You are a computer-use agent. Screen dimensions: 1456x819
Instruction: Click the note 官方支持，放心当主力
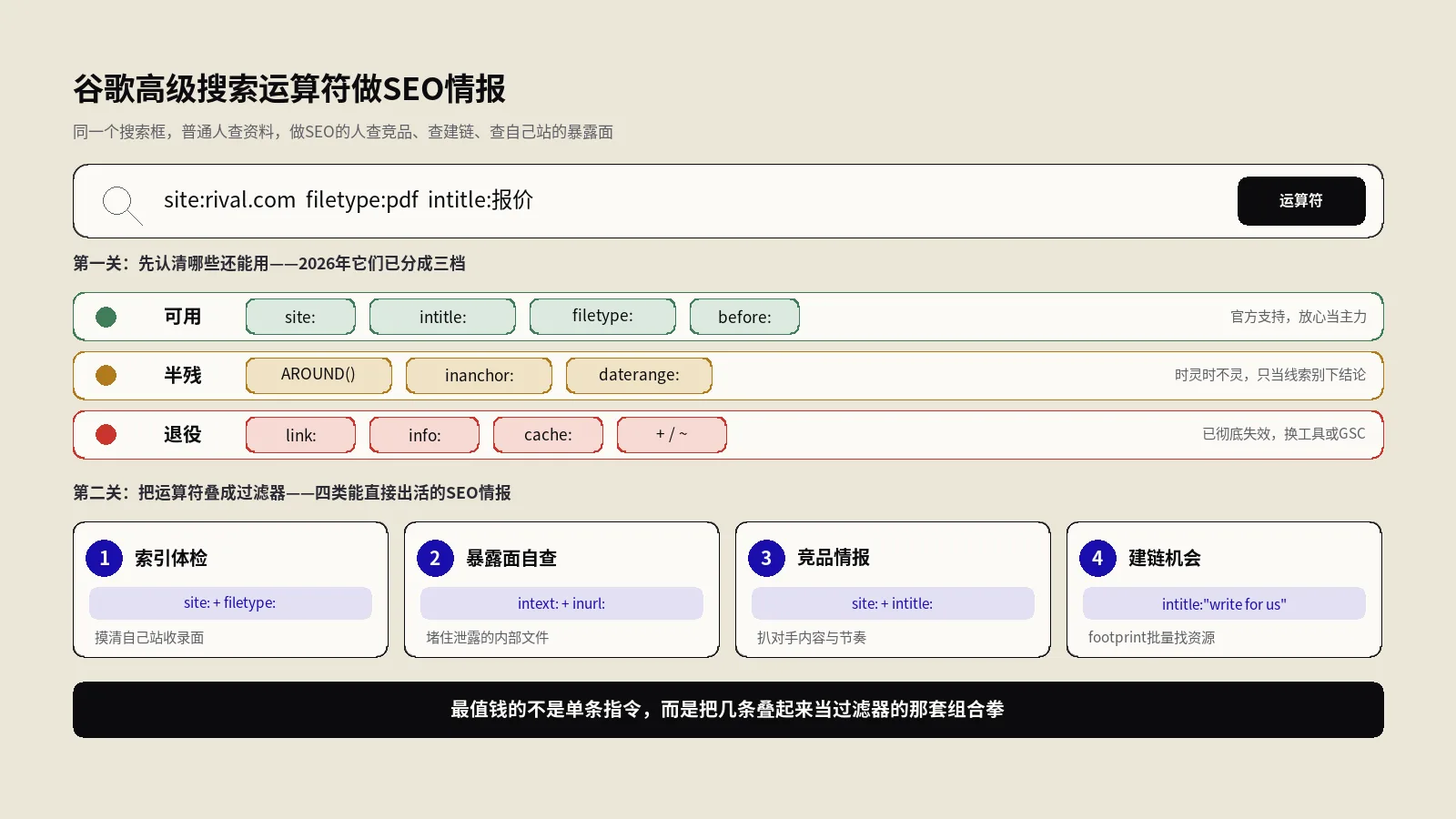(1299, 317)
